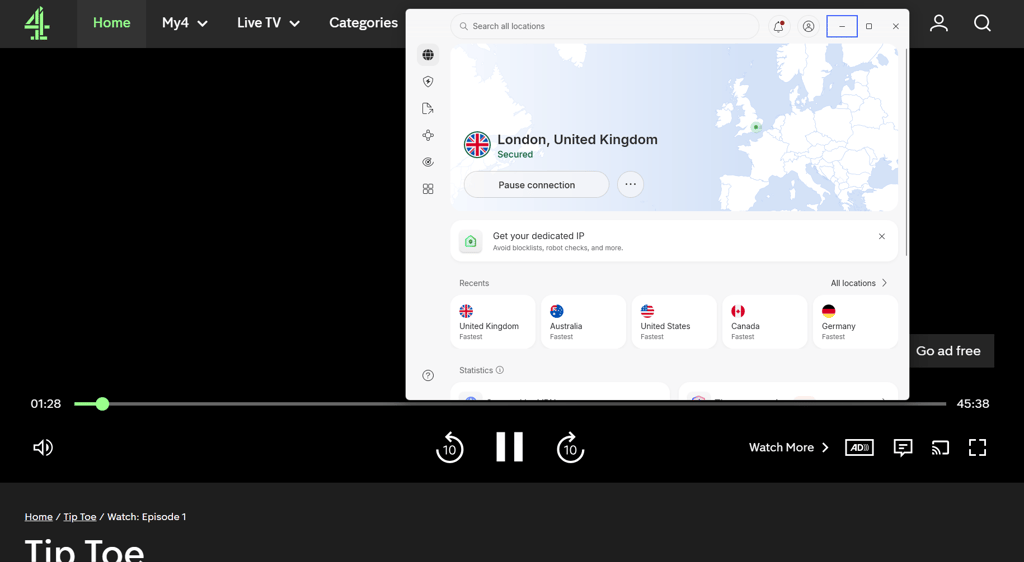
Task: Click the VPN window vertical scrollbar
Action: (906, 150)
